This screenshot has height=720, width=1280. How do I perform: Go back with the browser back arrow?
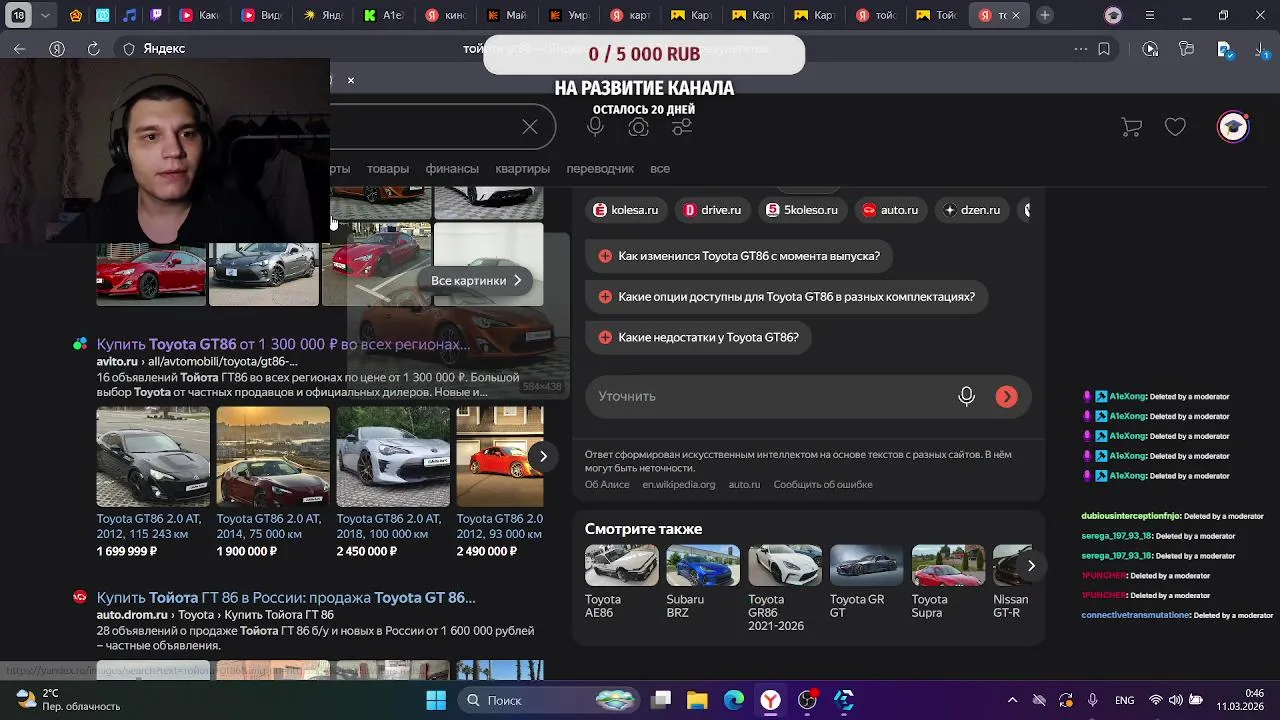pos(20,48)
